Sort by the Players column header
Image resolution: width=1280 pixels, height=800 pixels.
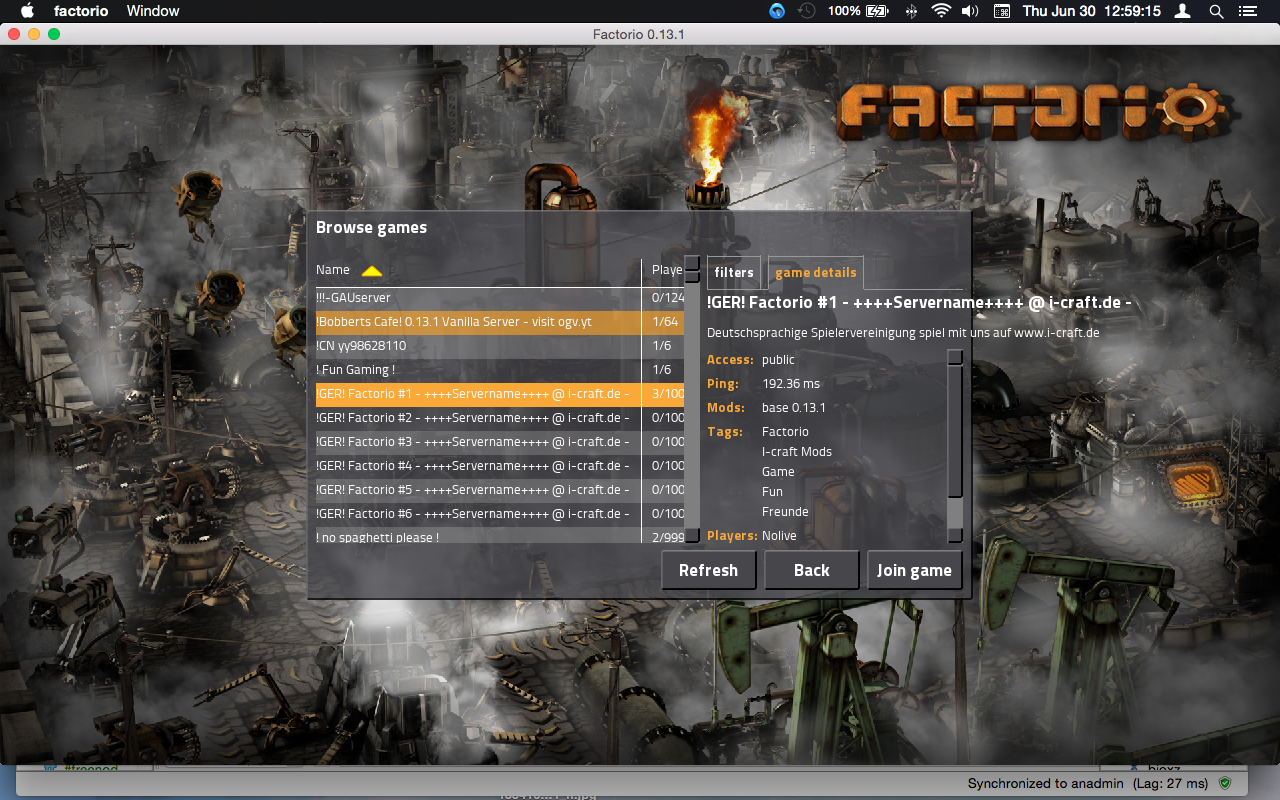pos(667,270)
